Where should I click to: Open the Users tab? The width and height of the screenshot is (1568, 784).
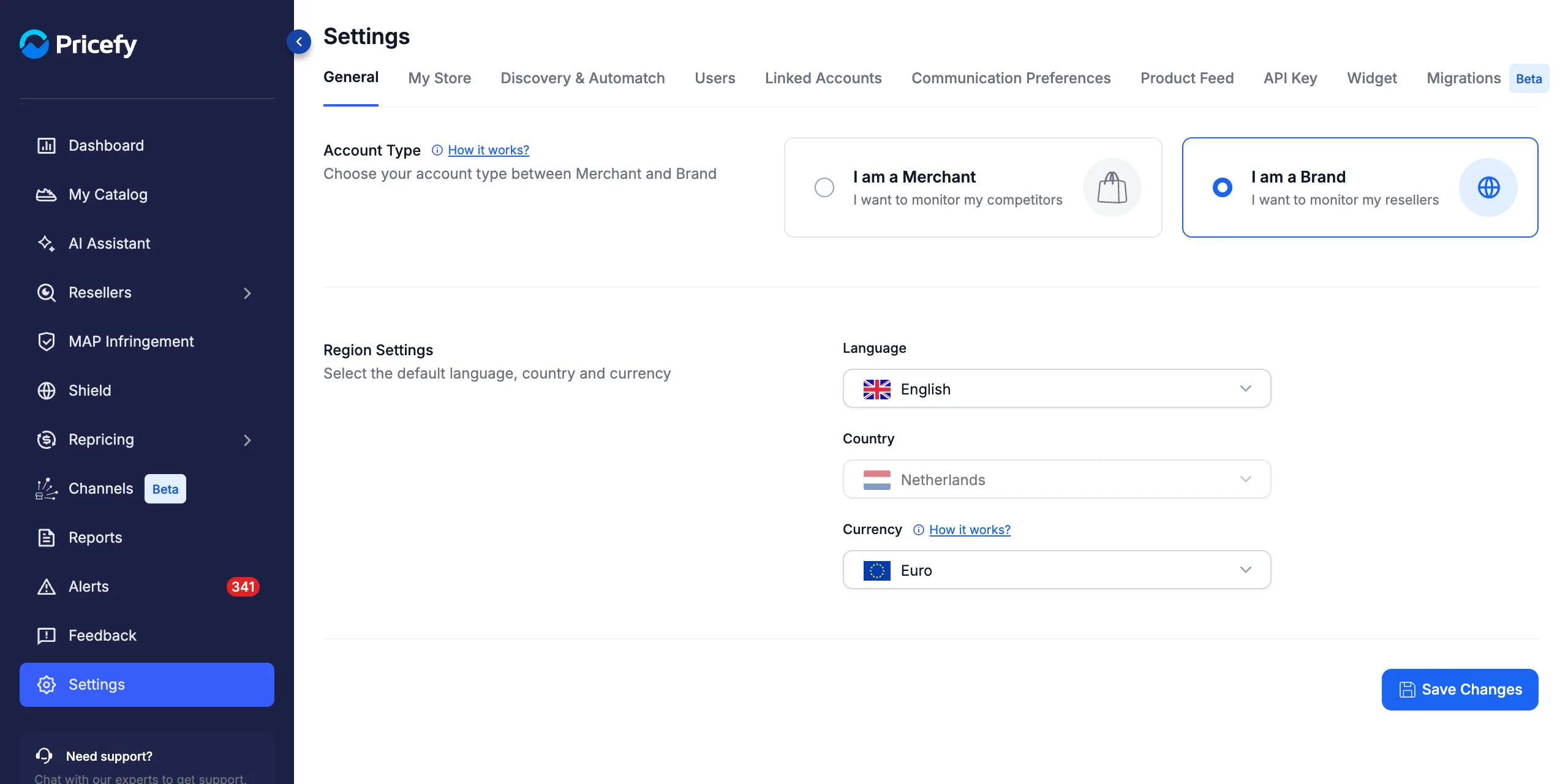click(715, 78)
